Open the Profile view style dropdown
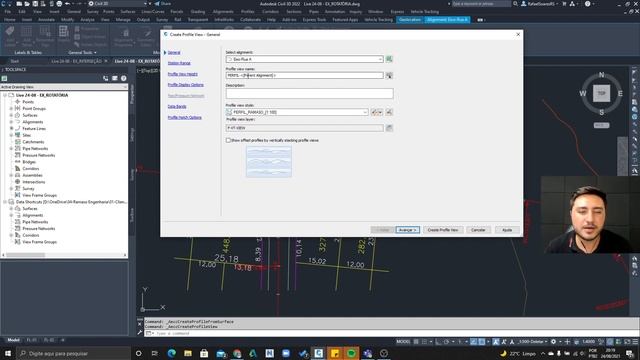640x360 pixels. click(x=365, y=112)
